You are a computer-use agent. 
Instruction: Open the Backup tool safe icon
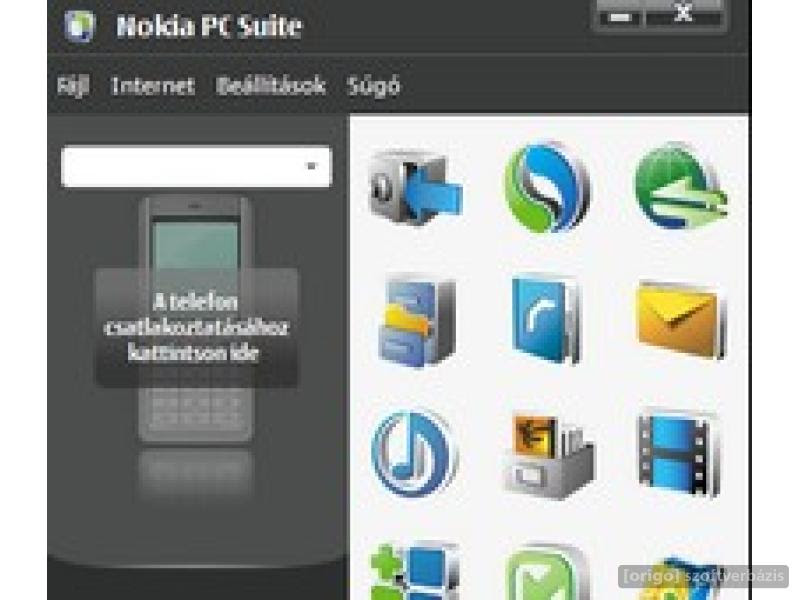[415, 187]
